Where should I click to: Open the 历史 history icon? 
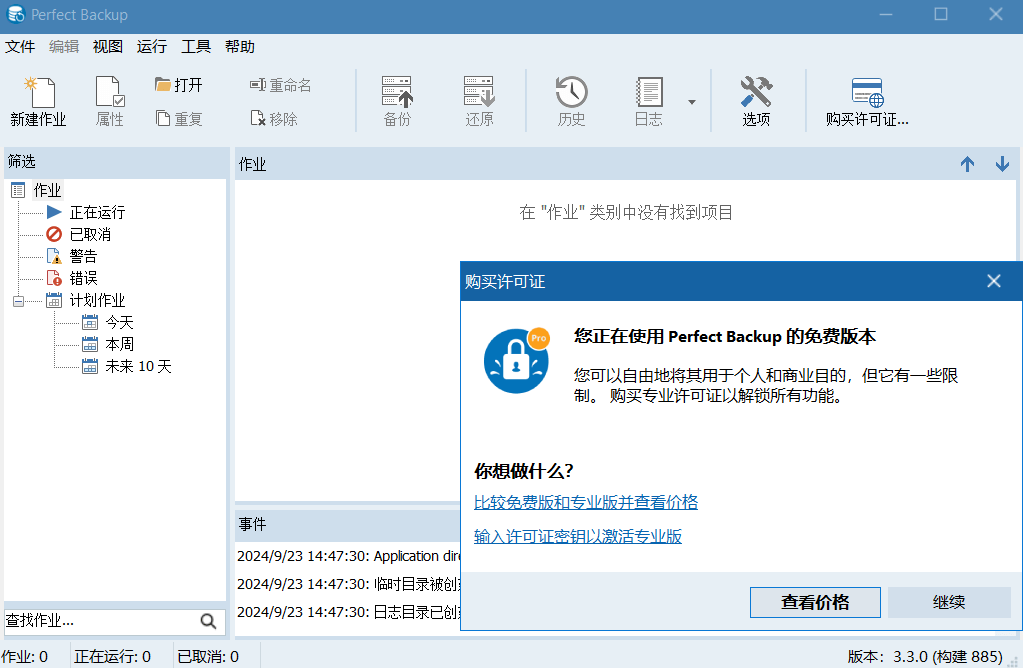[x=572, y=101]
